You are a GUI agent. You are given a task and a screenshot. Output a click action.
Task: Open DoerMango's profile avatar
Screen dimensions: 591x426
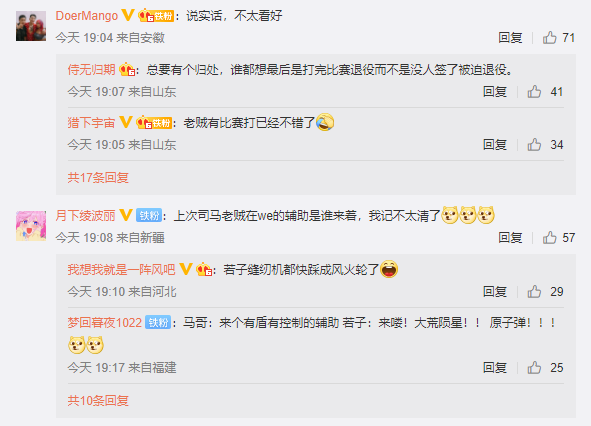(31, 26)
